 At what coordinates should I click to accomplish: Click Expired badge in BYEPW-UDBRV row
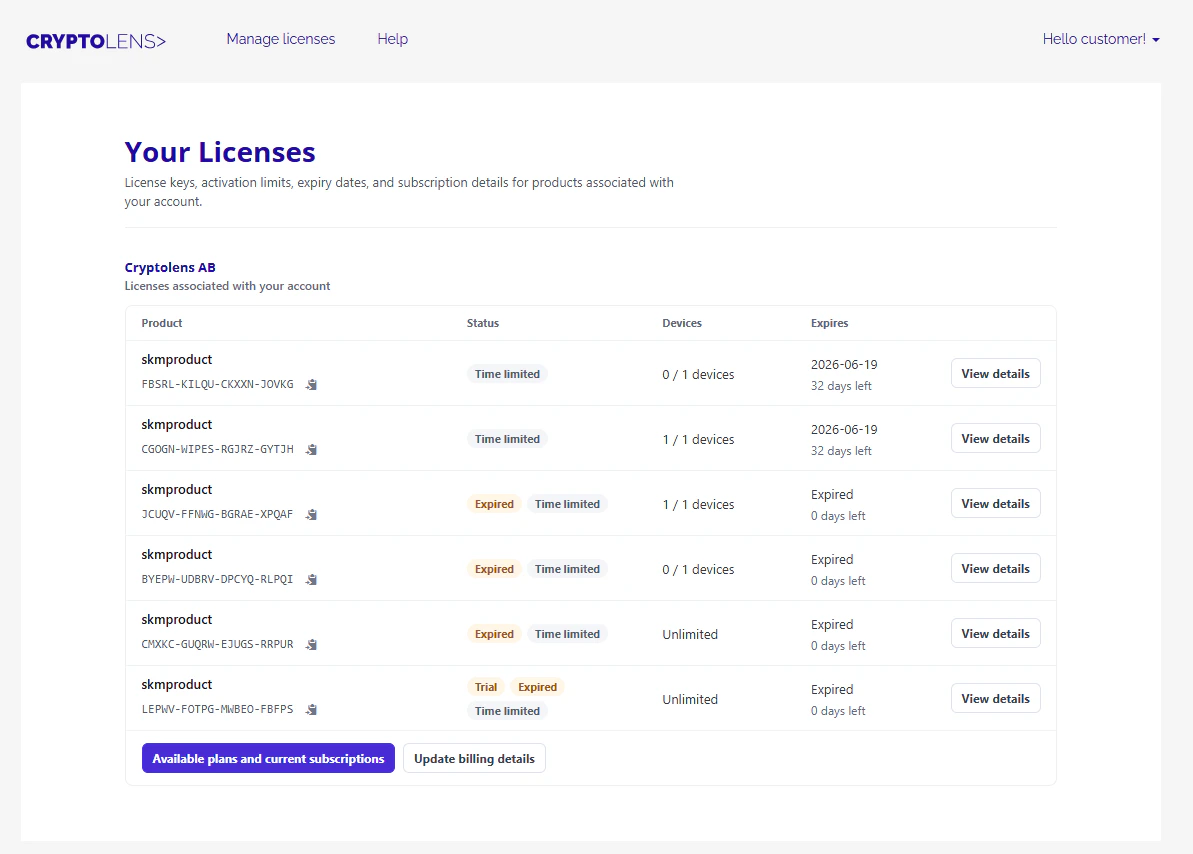pyautogui.click(x=494, y=569)
